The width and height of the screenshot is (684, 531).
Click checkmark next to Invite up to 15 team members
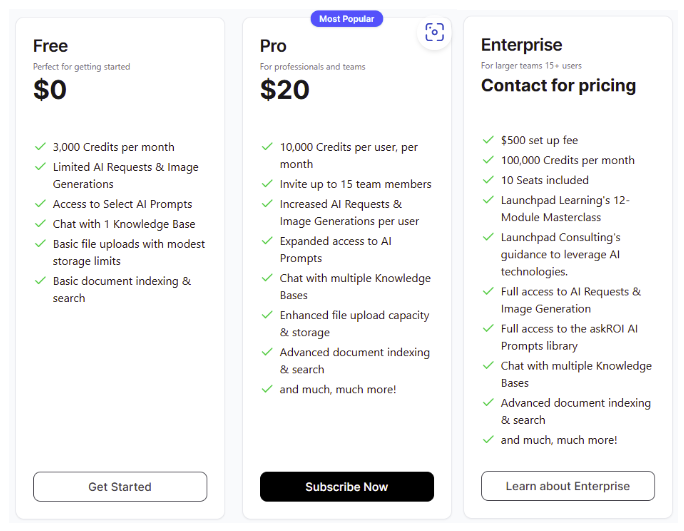pyautogui.click(x=267, y=184)
